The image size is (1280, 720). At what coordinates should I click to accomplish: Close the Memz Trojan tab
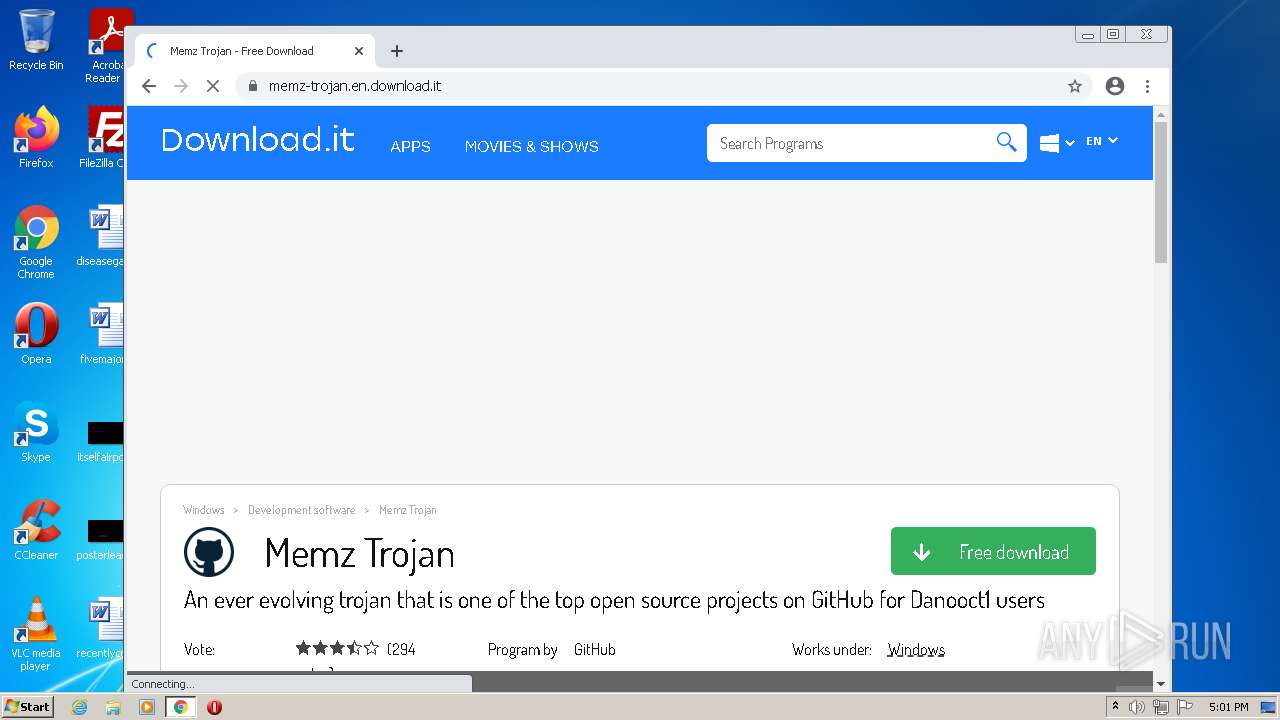[x=359, y=51]
